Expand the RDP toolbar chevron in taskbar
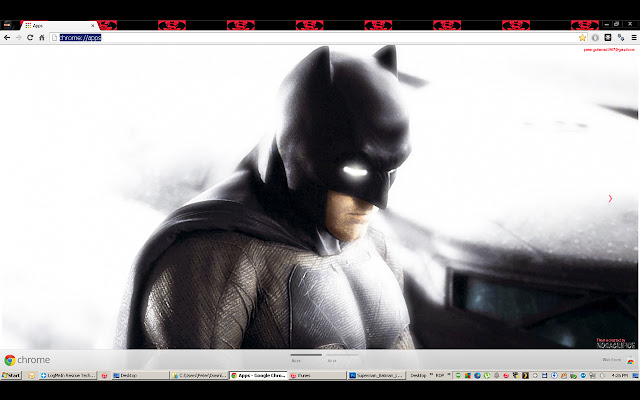The height and width of the screenshot is (400, 640). coord(449,374)
